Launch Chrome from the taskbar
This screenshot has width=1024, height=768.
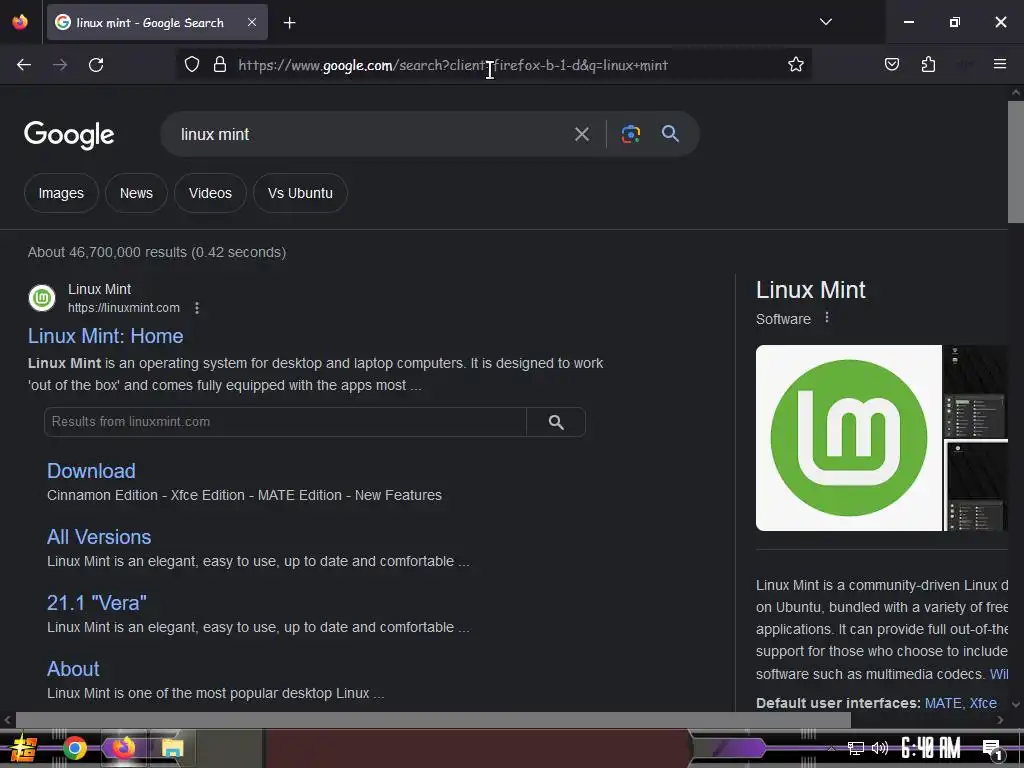click(x=74, y=748)
